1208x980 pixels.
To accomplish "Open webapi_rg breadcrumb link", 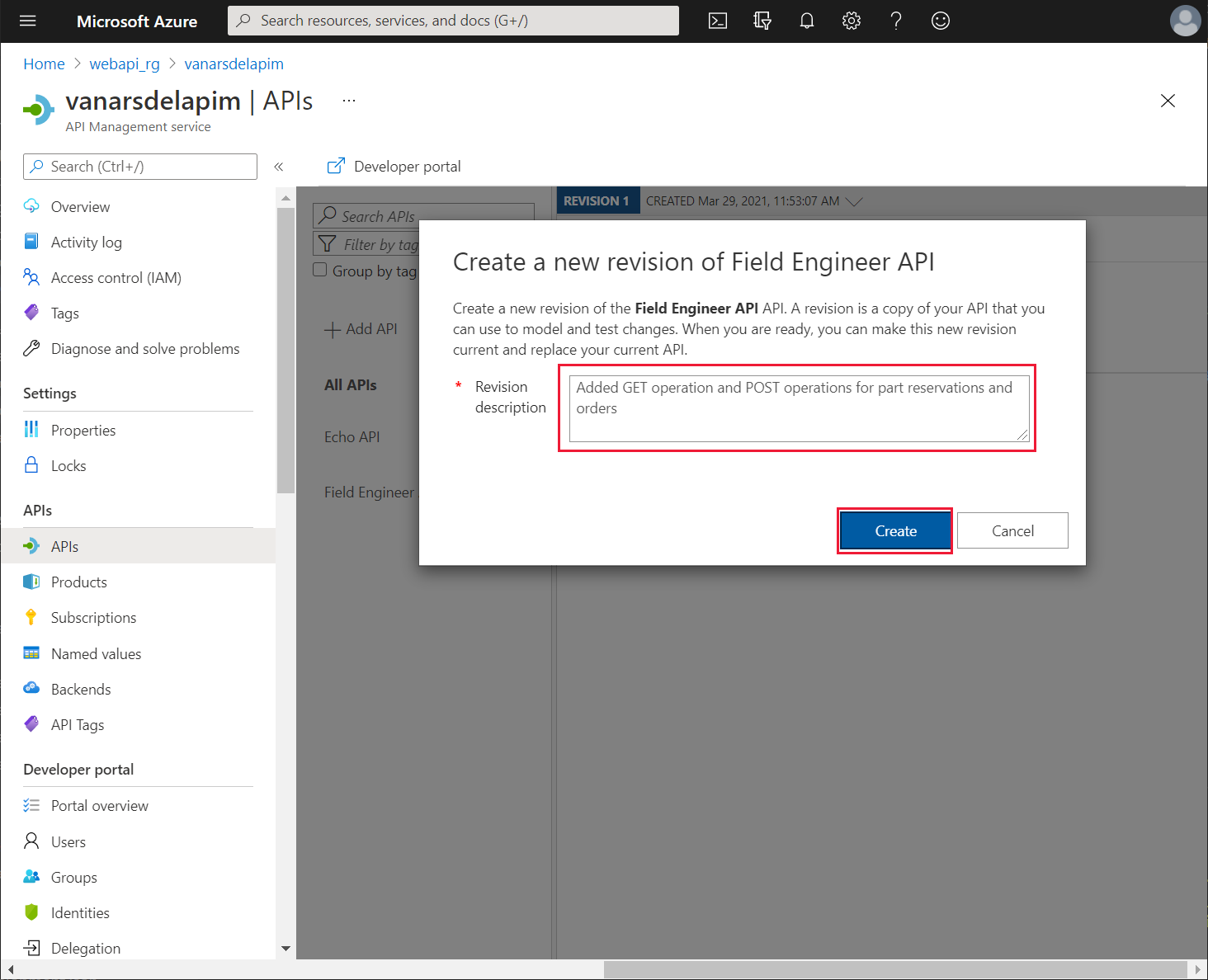I will (x=125, y=64).
